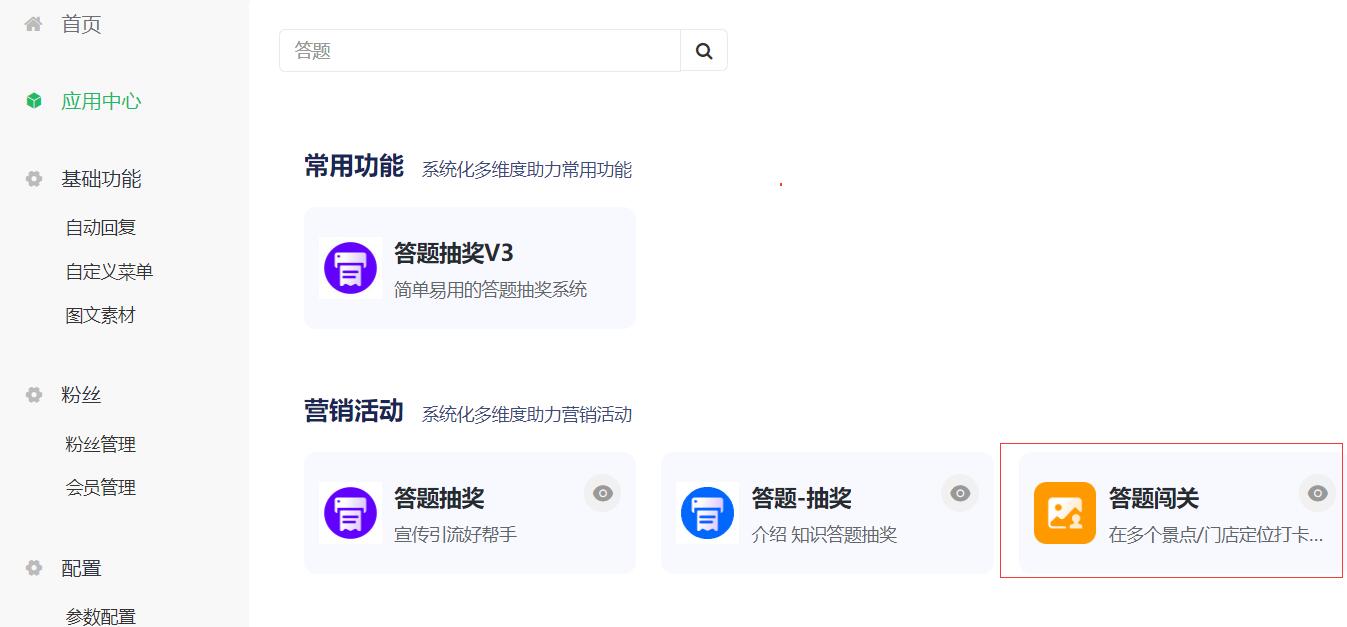Toggle the eye icon on 答题闯关 card

pos(1317,493)
